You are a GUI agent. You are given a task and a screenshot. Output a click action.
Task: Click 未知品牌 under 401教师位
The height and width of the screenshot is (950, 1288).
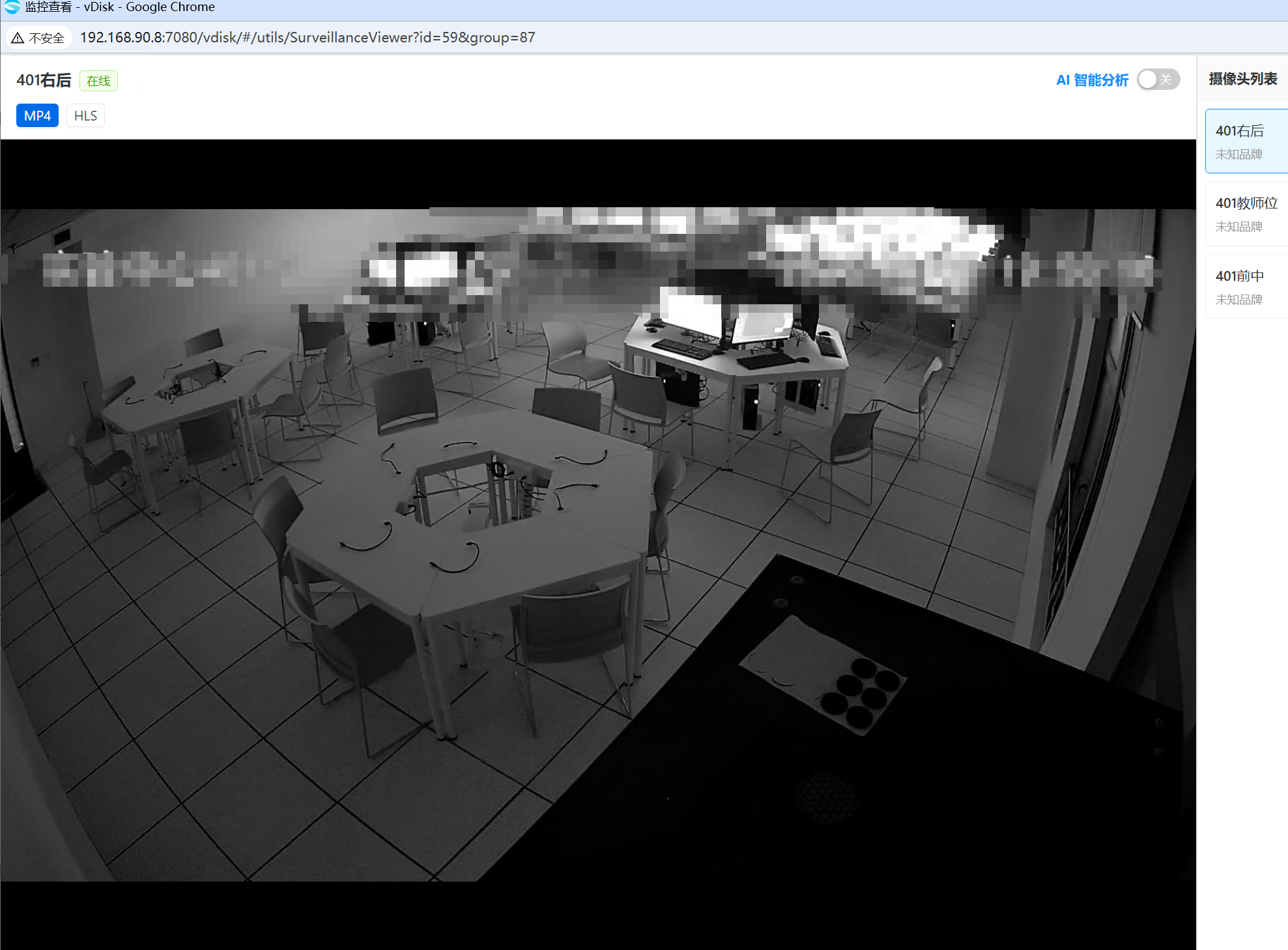(x=1238, y=227)
